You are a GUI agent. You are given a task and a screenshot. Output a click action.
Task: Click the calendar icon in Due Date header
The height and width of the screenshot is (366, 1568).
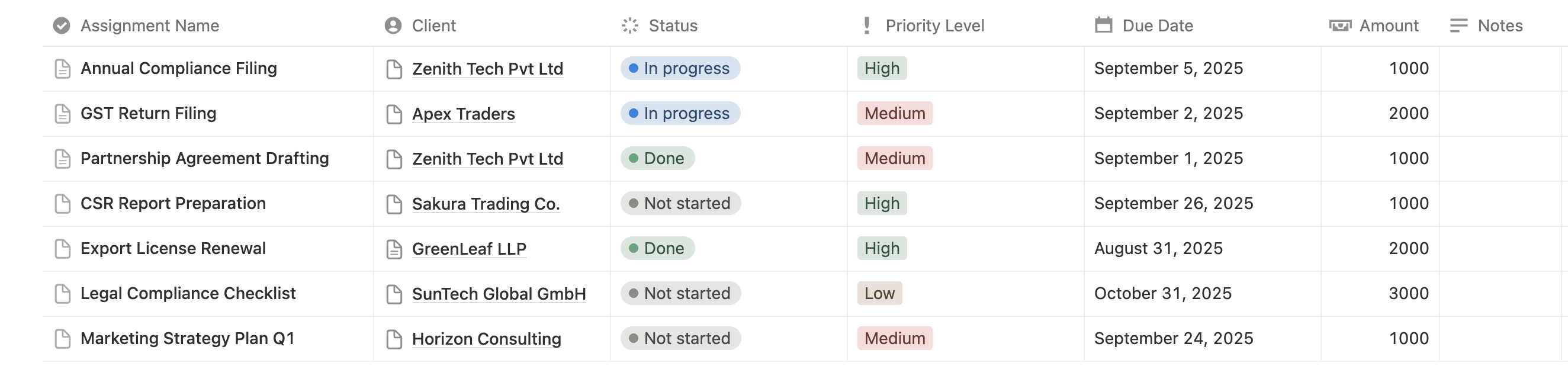[x=1103, y=25]
